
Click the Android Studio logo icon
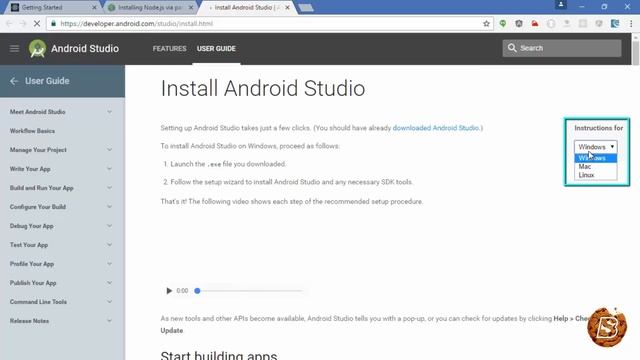[37, 49]
